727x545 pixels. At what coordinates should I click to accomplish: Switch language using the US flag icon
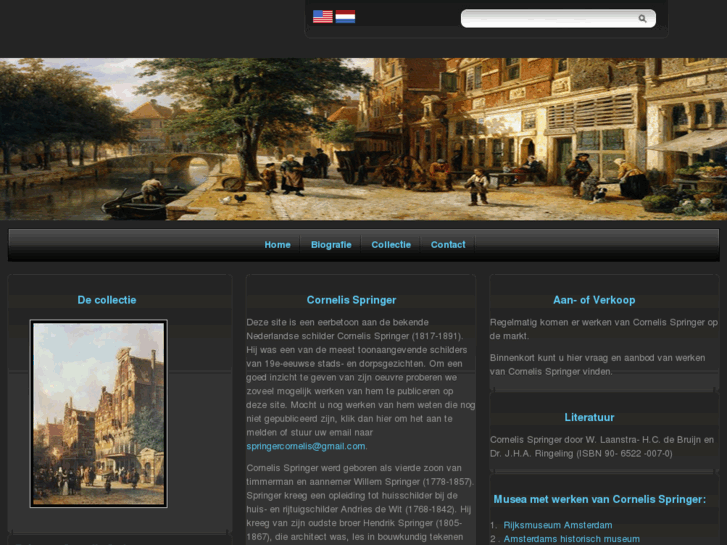[323, 17]
